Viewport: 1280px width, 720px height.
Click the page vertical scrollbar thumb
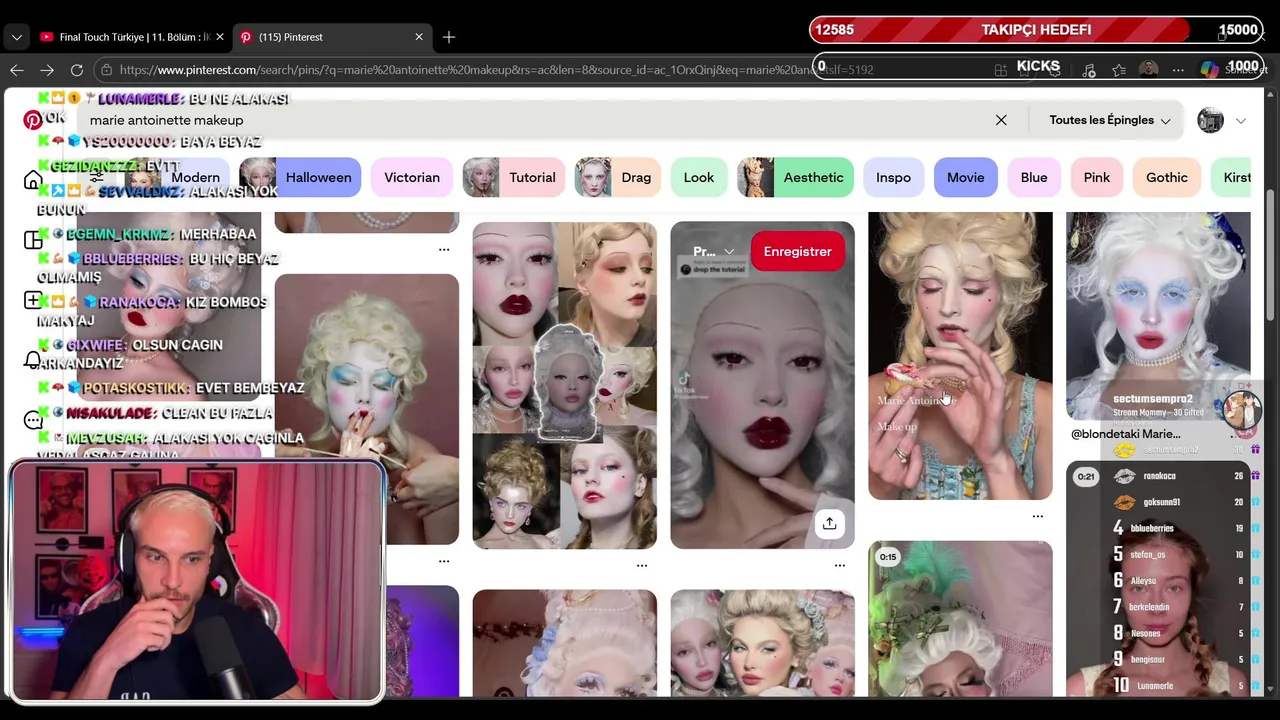[x=1270, y=255]
